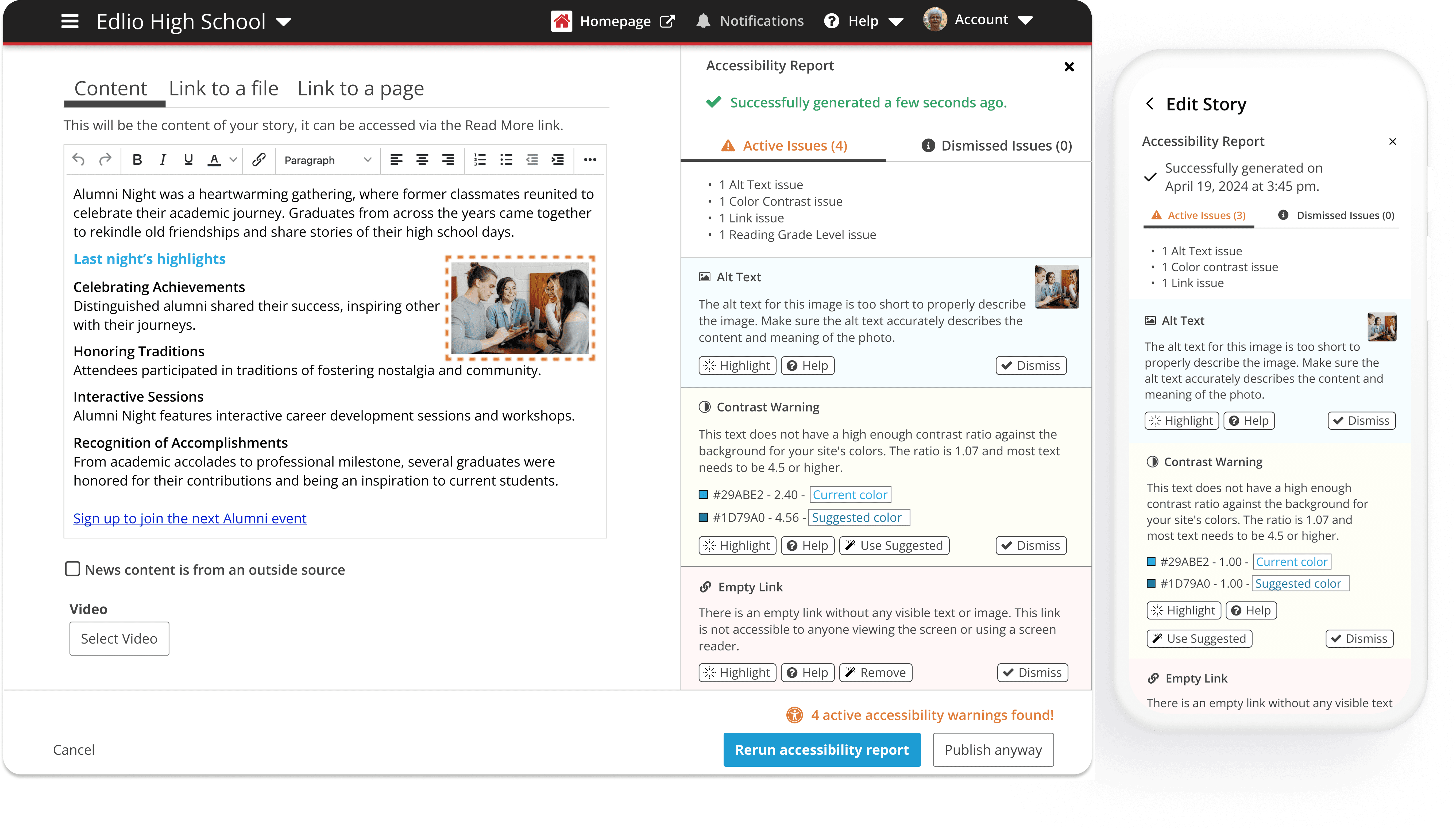The height and width of the screenshot is (828, 1456).
Task: Select the Center align icon
Action: point(422,160)
